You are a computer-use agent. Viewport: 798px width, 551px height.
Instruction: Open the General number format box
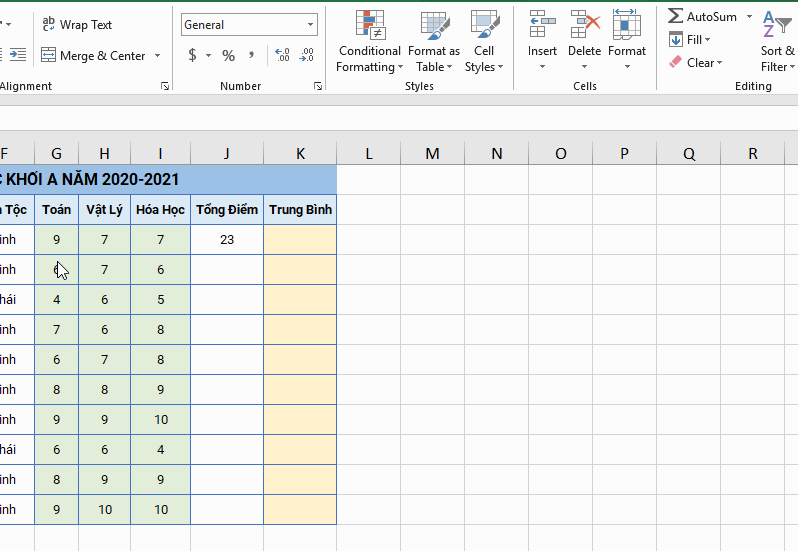pos(249,24)
